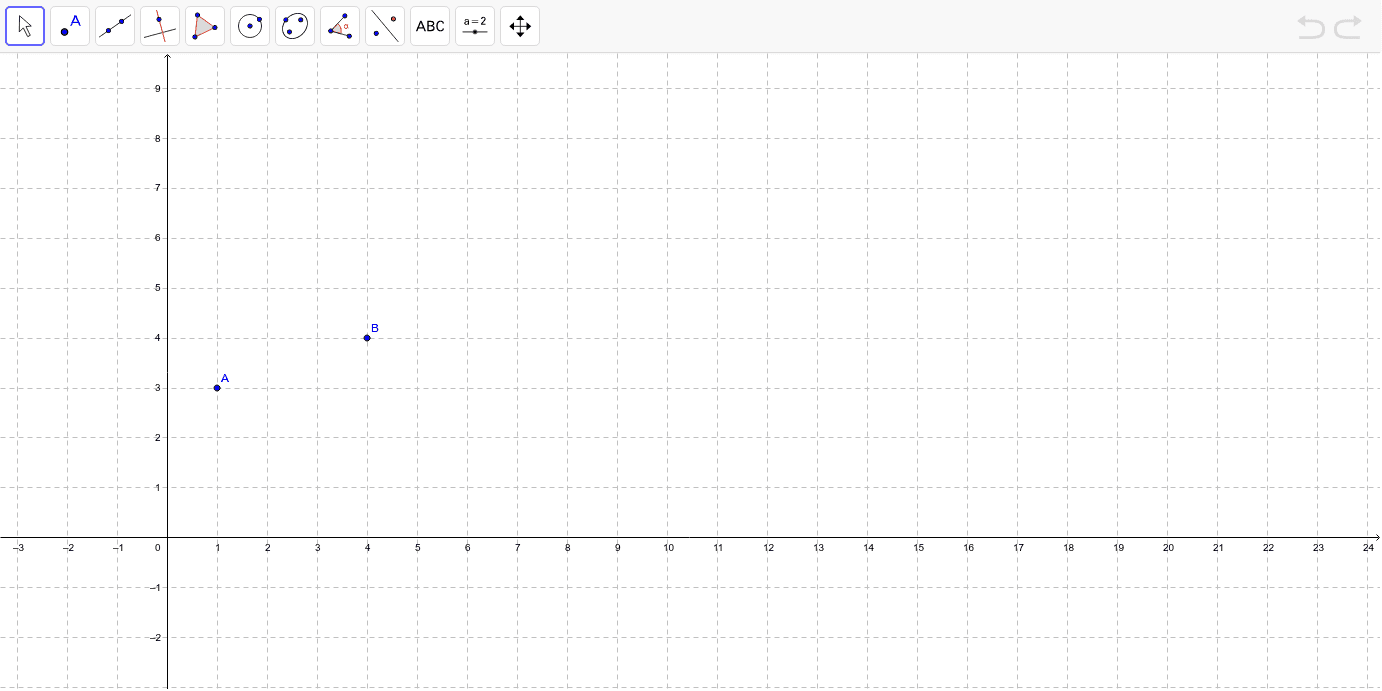The image size is (1382, 691).
Task: Click the Redo arrow
Action: (1348, 27)
